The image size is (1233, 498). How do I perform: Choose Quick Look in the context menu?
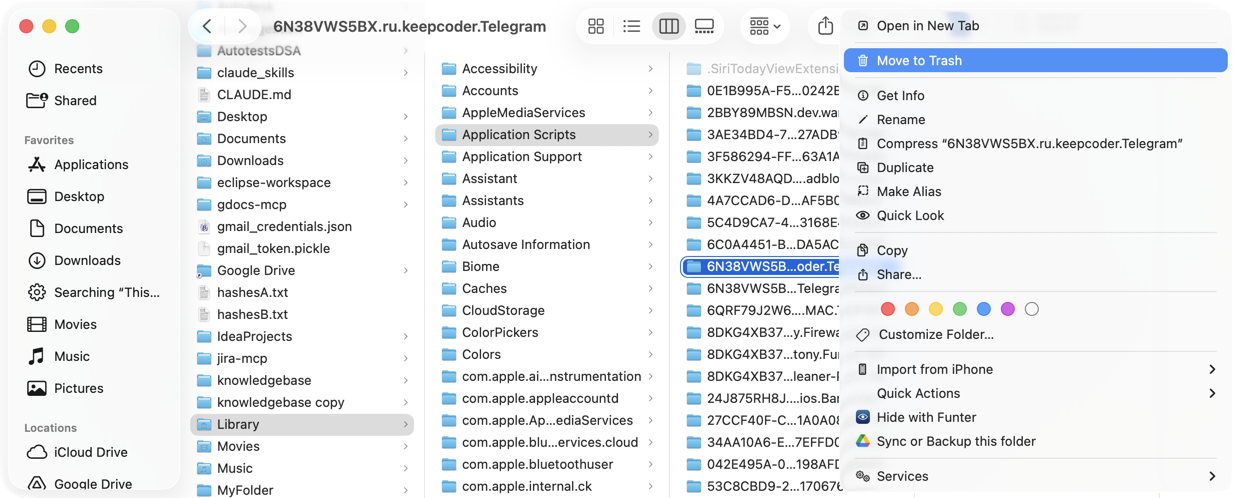pyautogui.click(x=1035, y=216)
